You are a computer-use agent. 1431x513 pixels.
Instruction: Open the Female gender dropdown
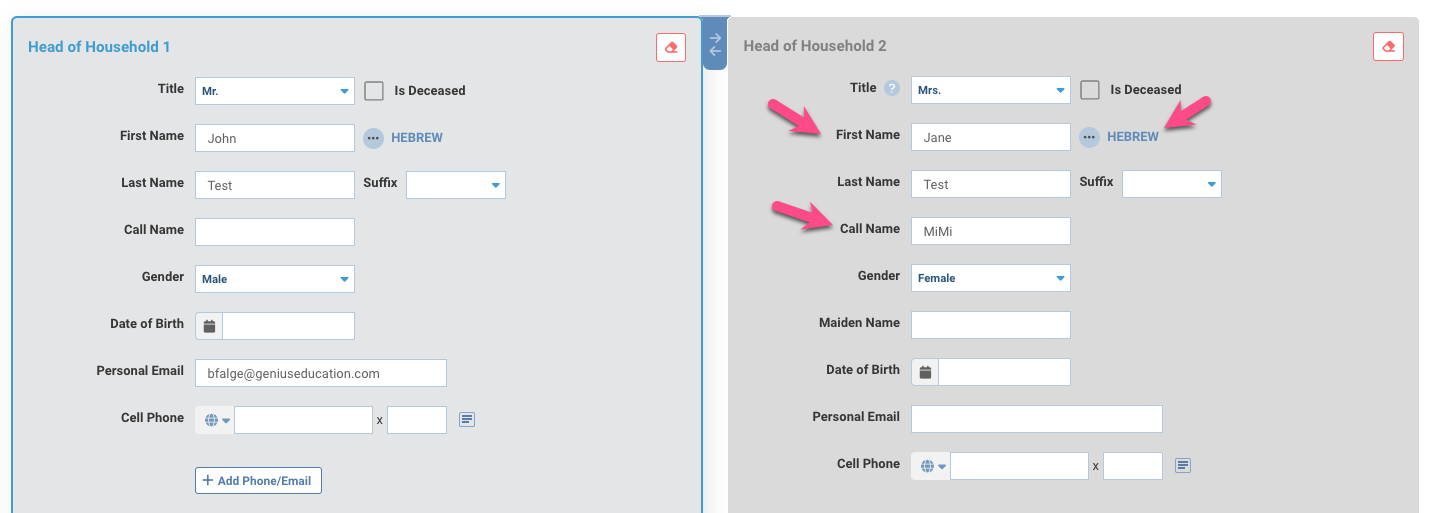[991, 278]
